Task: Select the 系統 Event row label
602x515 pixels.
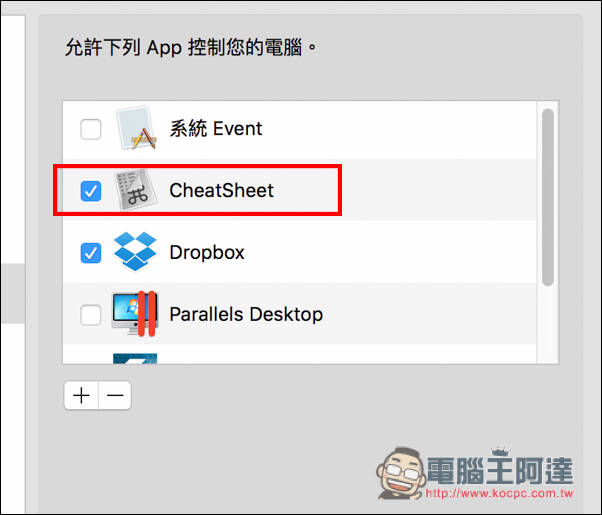Action: coord(216,128)
